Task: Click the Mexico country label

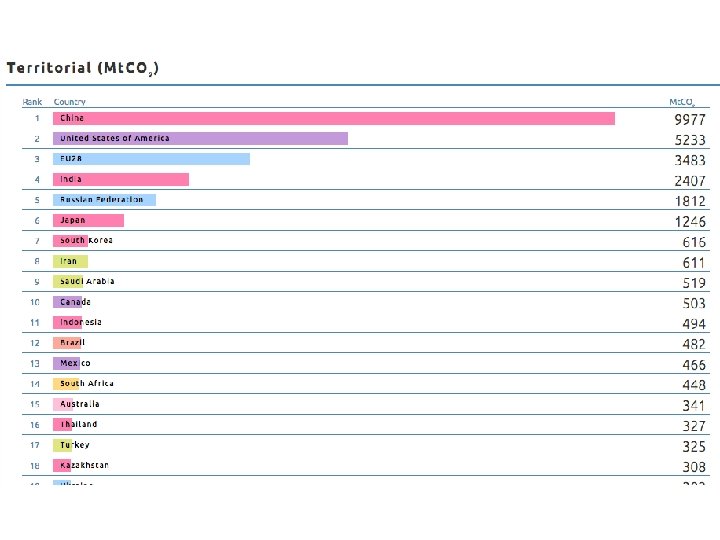Action: (75, 363)
